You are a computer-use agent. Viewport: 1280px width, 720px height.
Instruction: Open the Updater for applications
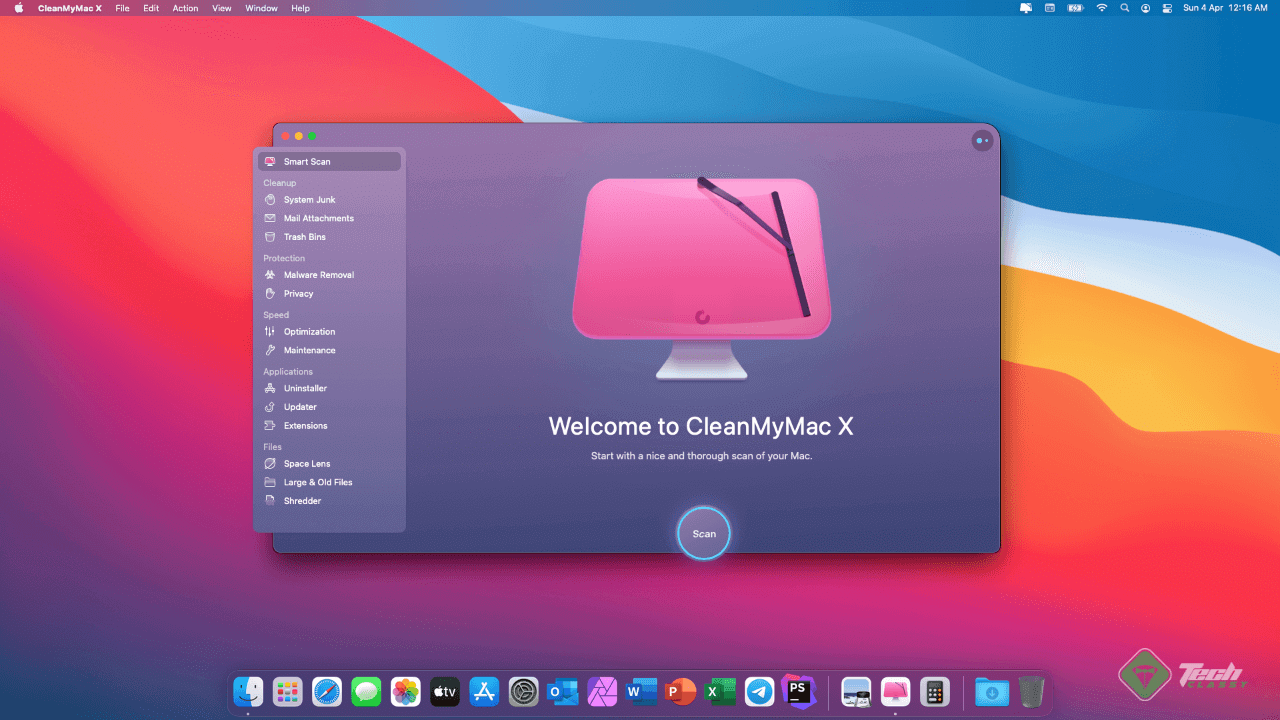pos(300,407)
